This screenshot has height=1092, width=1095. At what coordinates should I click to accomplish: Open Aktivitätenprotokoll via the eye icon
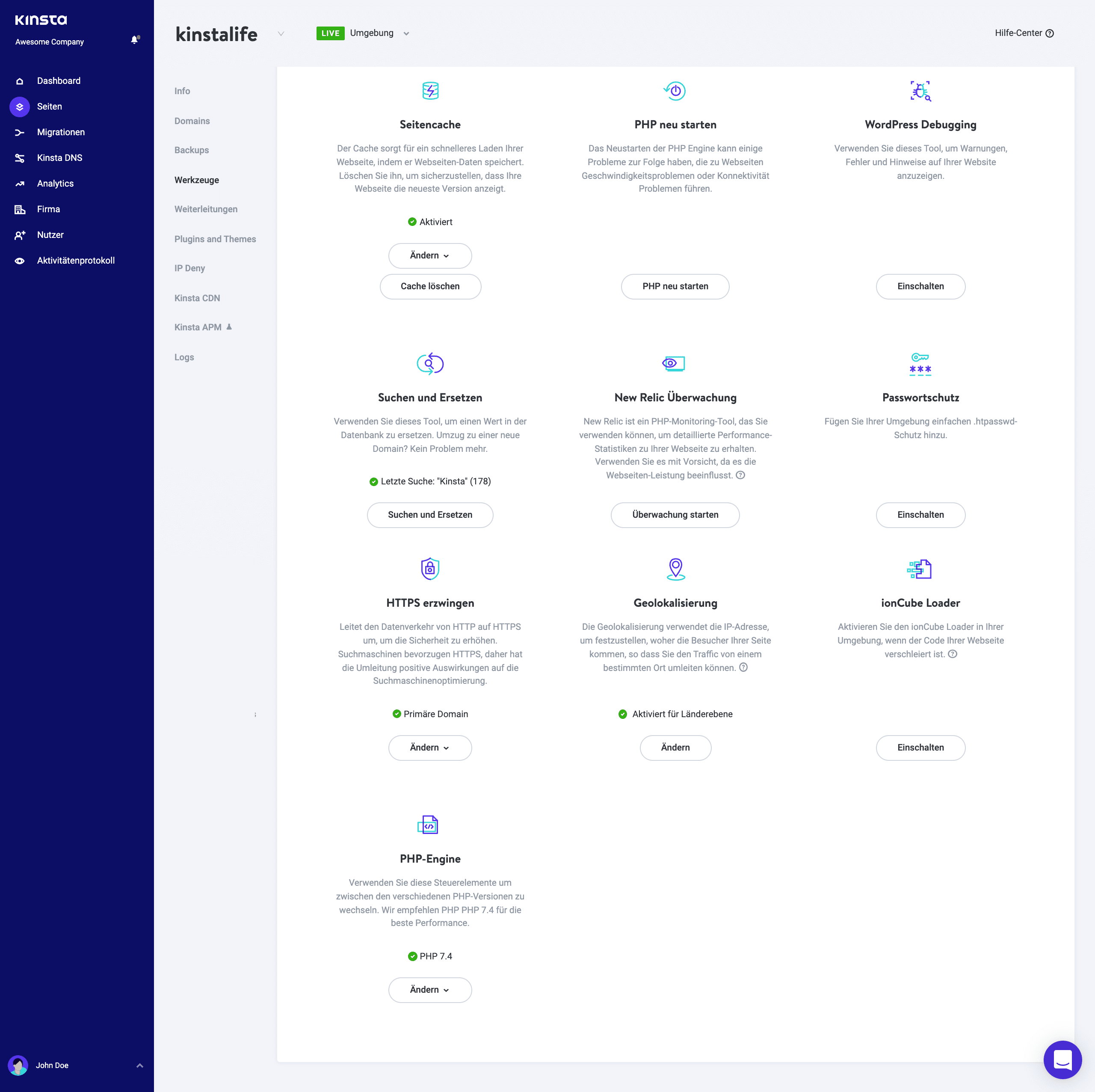pyautogui.click(x=20, y=260)
